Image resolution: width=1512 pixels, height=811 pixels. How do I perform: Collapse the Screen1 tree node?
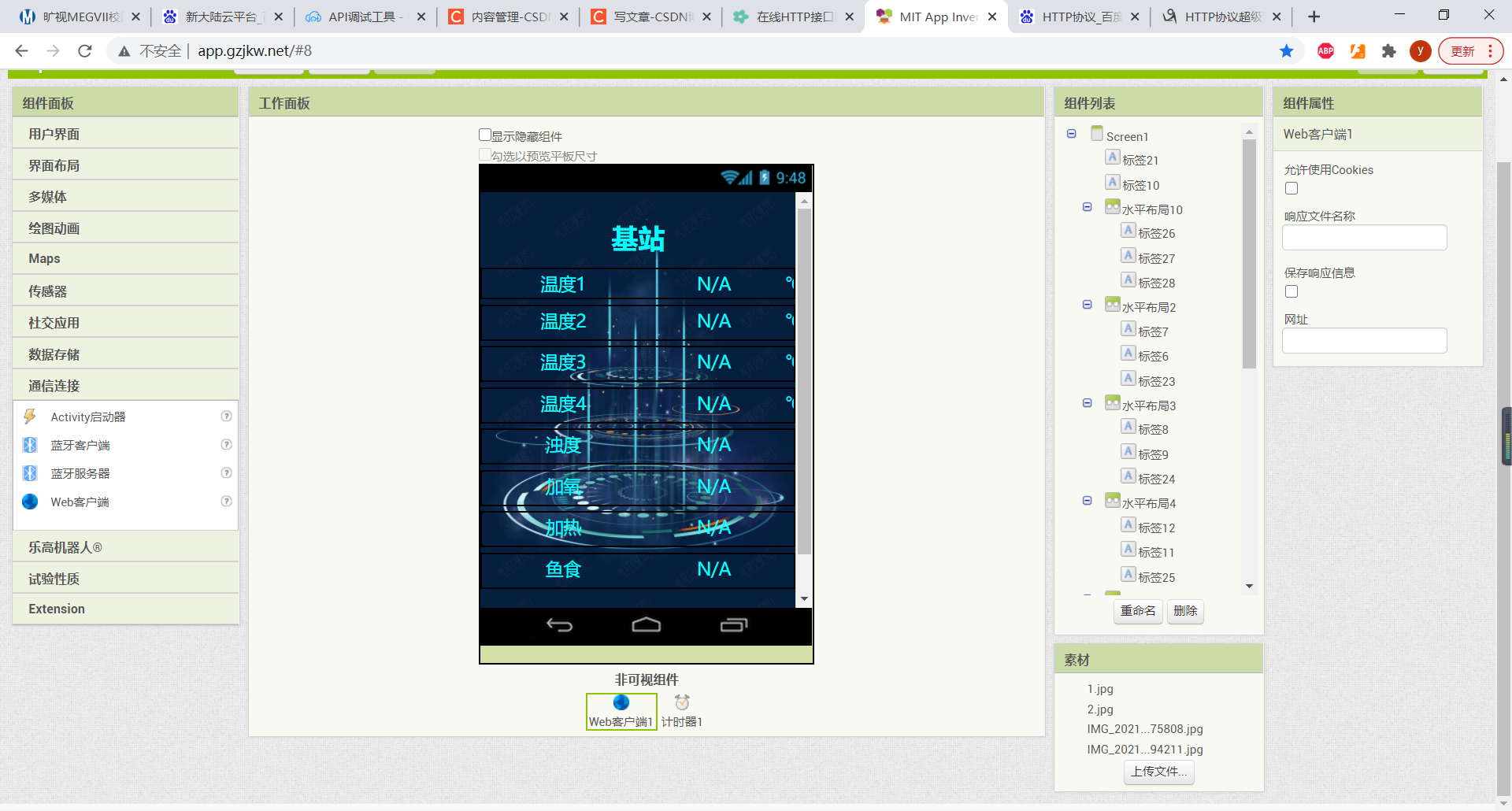click(x=1072, y=134)
